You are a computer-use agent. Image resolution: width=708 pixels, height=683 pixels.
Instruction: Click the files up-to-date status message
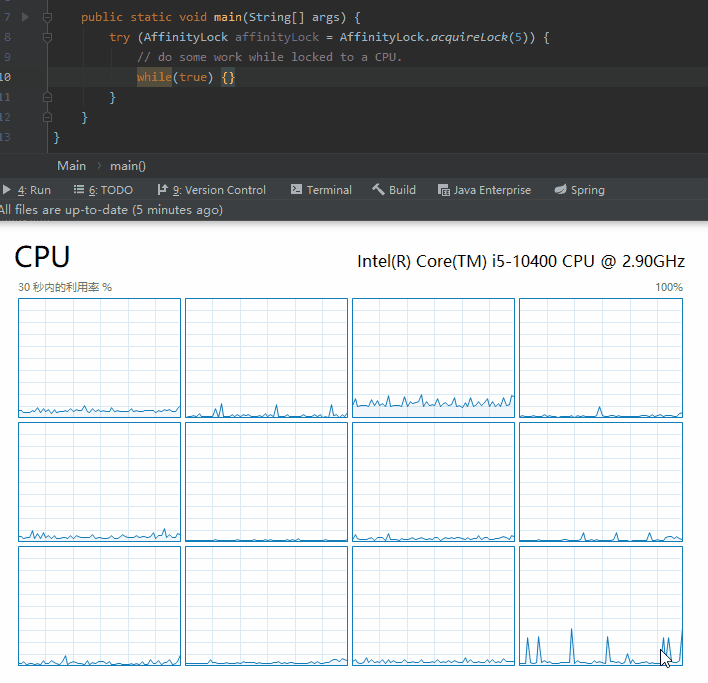[110, 210]
